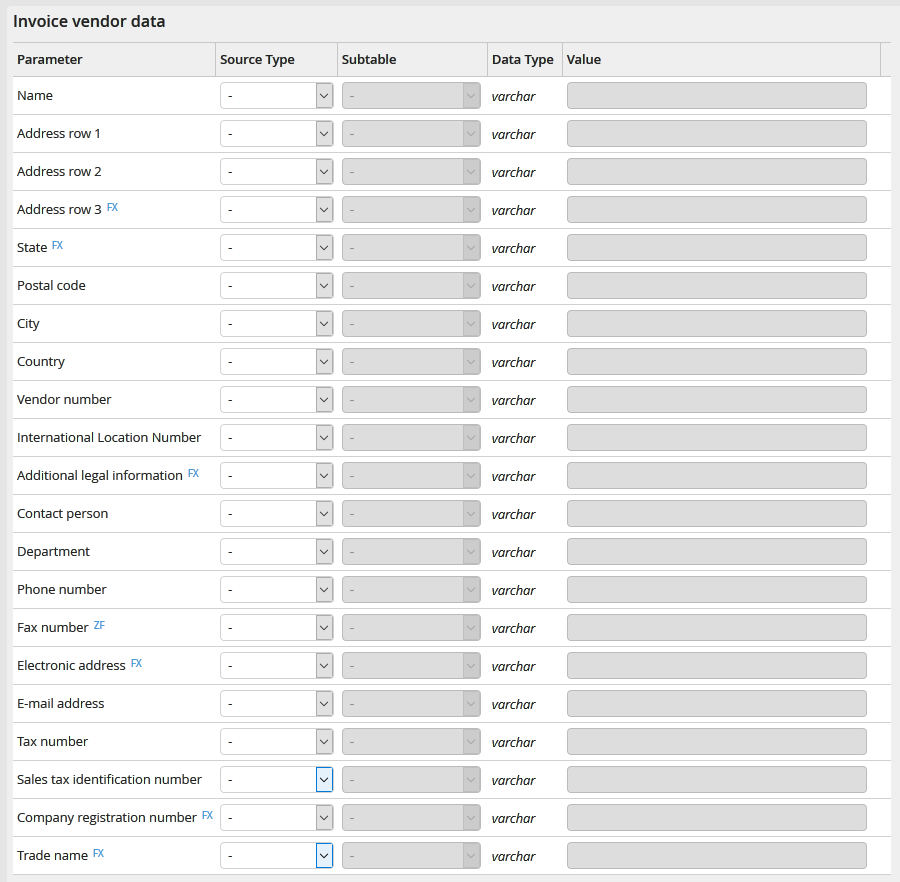The image size is (900, 882).
Task: Open Source Type for Company registration number
Action: (277, 818)
